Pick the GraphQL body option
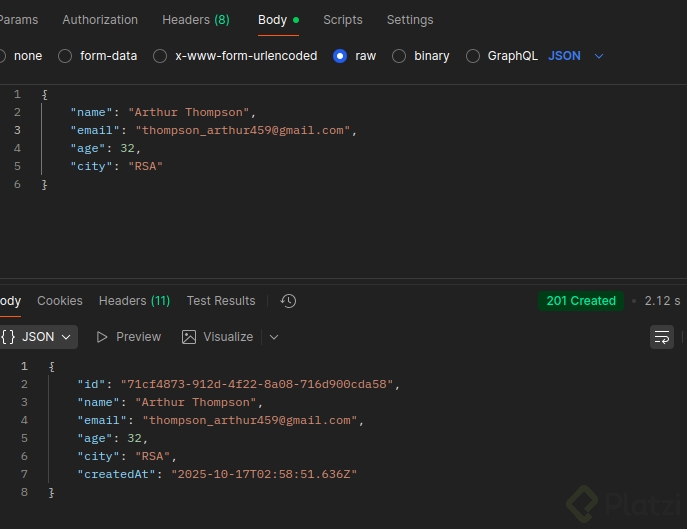 pyautogui.click(x=473, y=56)
